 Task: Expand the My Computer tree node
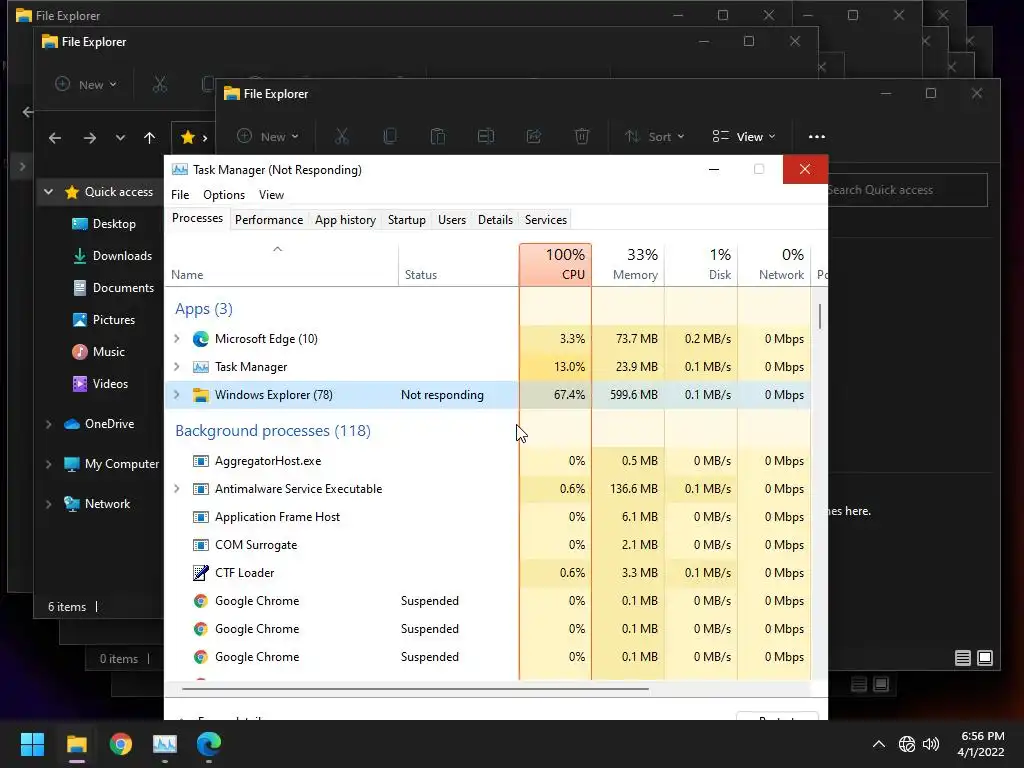[x=48, y=464]
